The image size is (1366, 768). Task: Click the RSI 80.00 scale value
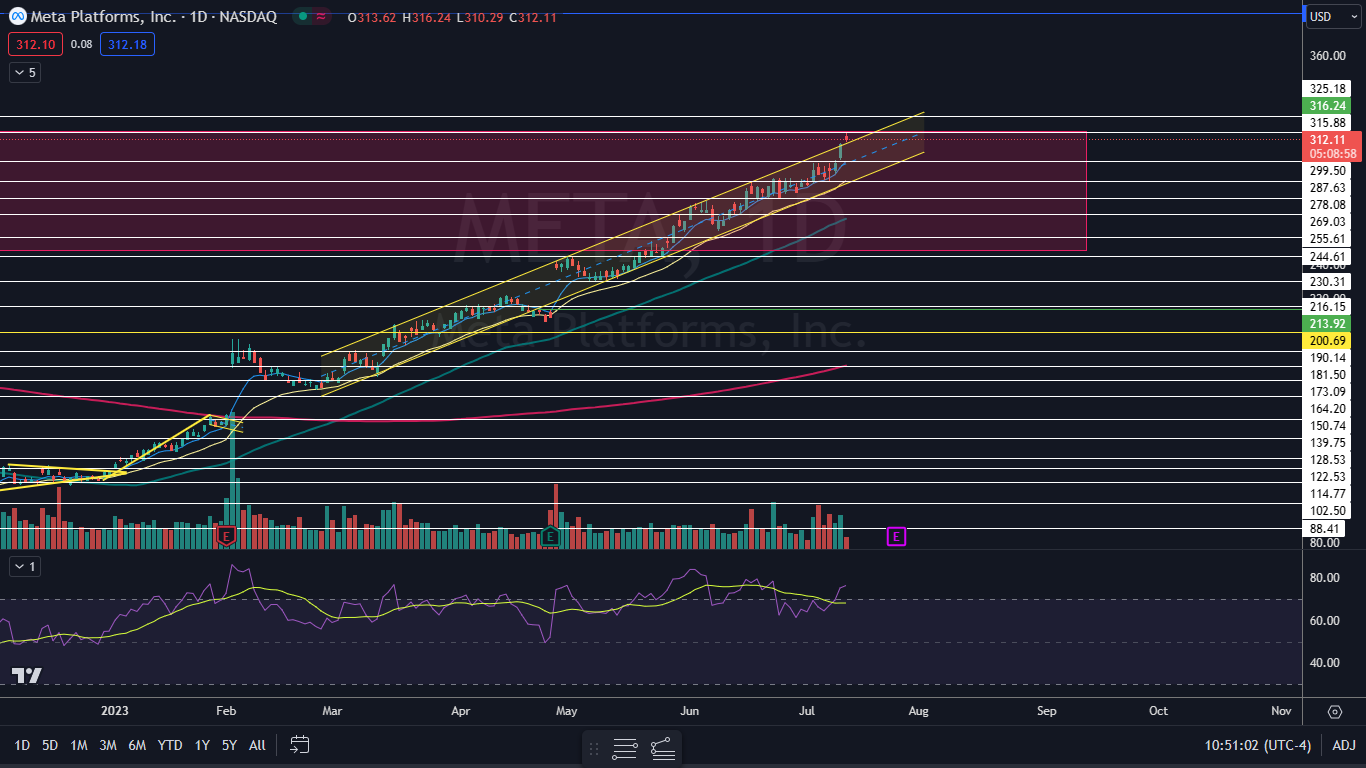pyautogui.click(x=1324, y=578)
